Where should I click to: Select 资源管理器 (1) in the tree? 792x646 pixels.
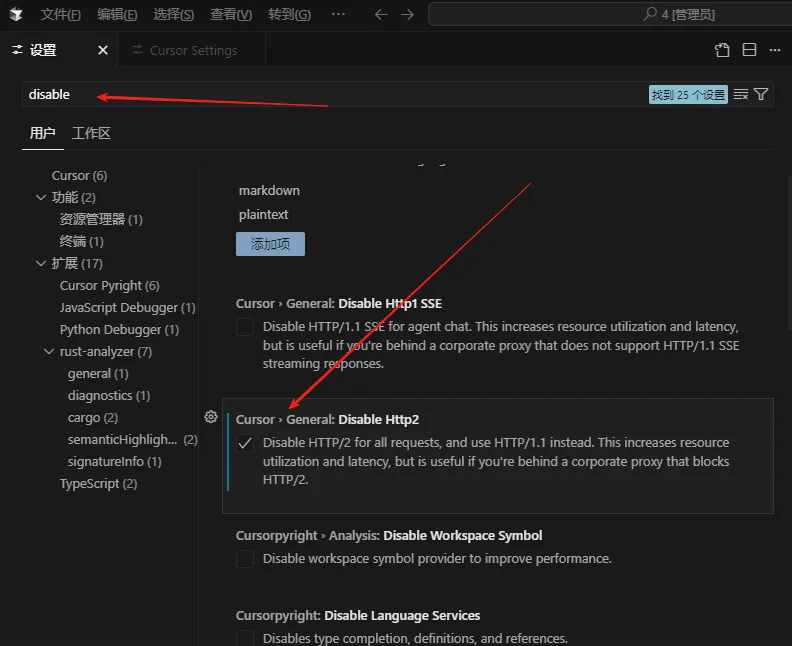[x=101, y=219]
